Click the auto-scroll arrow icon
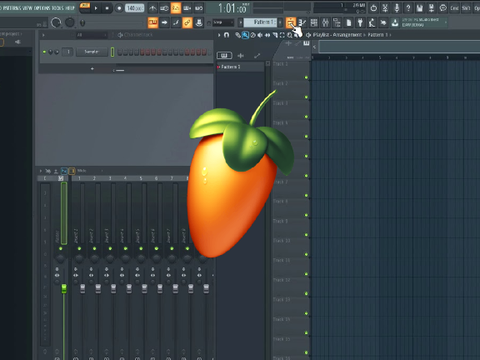The image size is (480, 360). (164, 23)
